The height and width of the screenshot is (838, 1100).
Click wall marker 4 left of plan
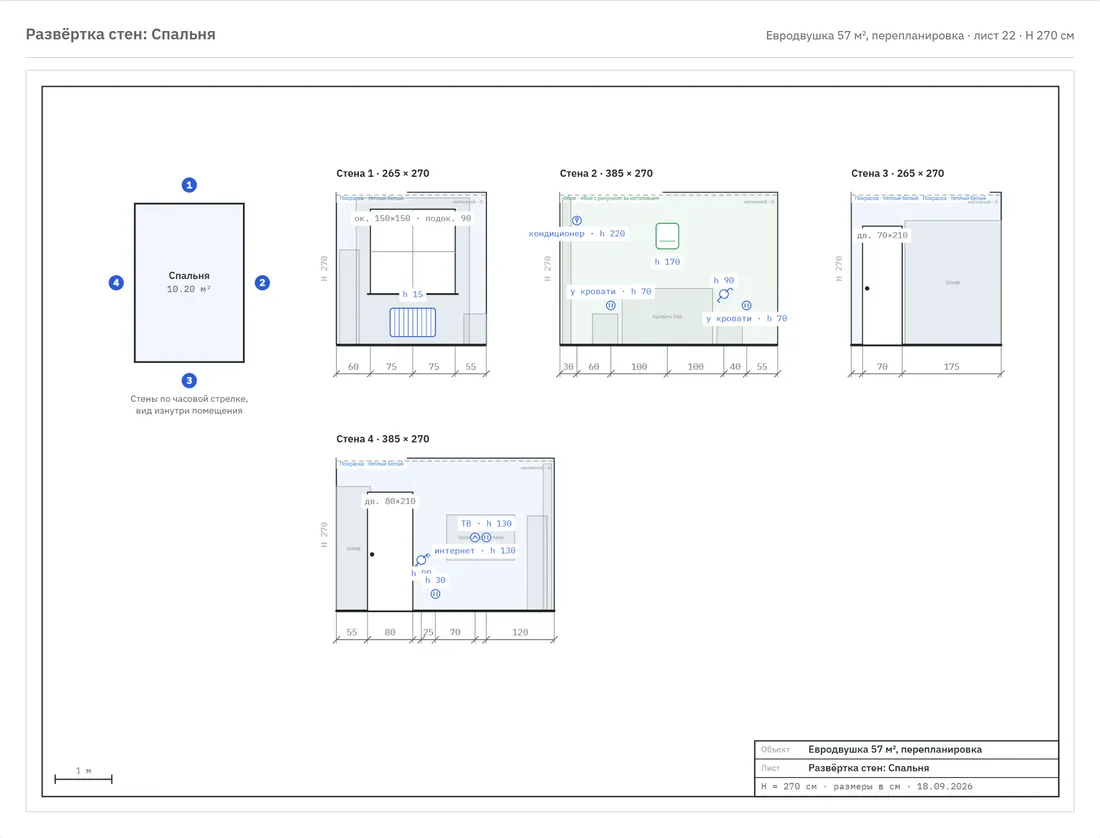(x=116, y=283)
